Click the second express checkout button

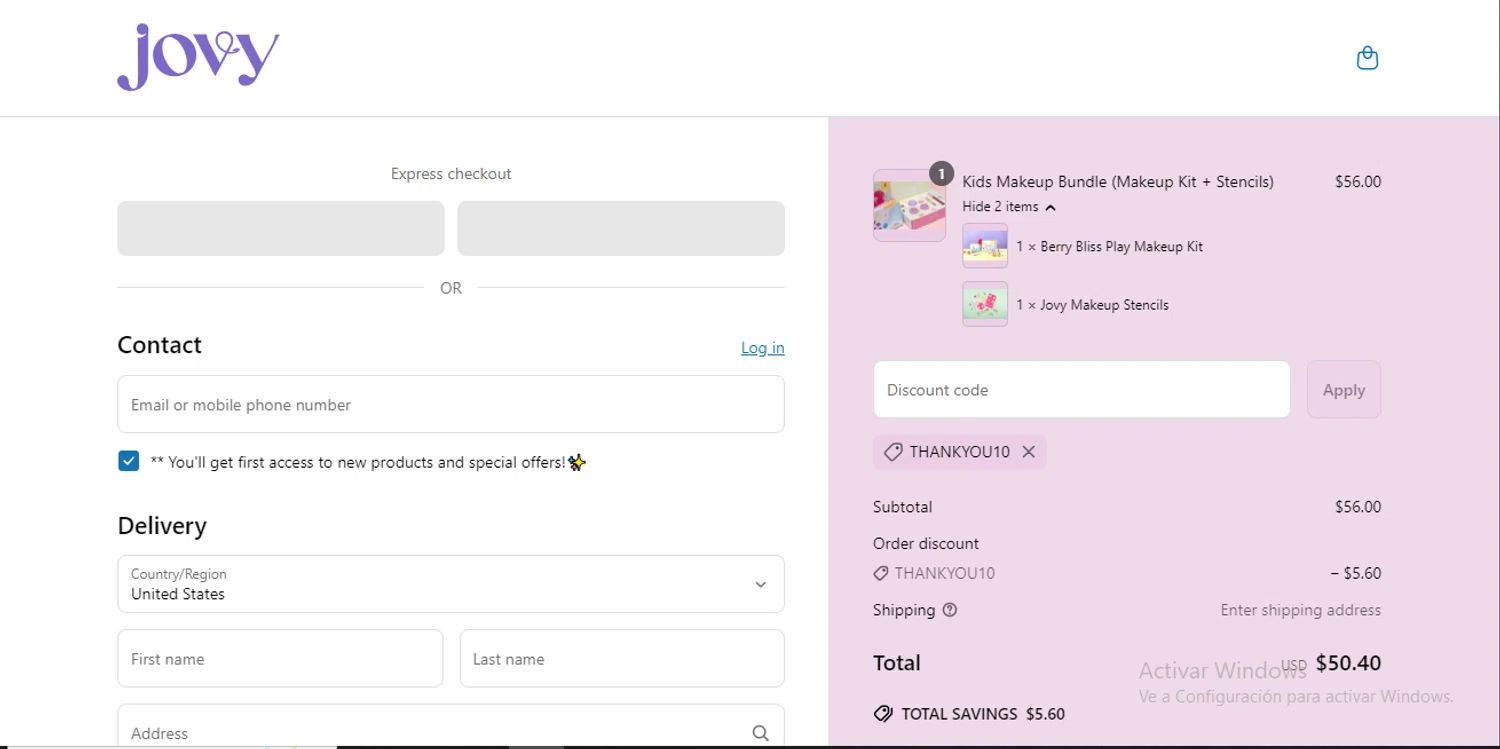(x=621, y=228)
